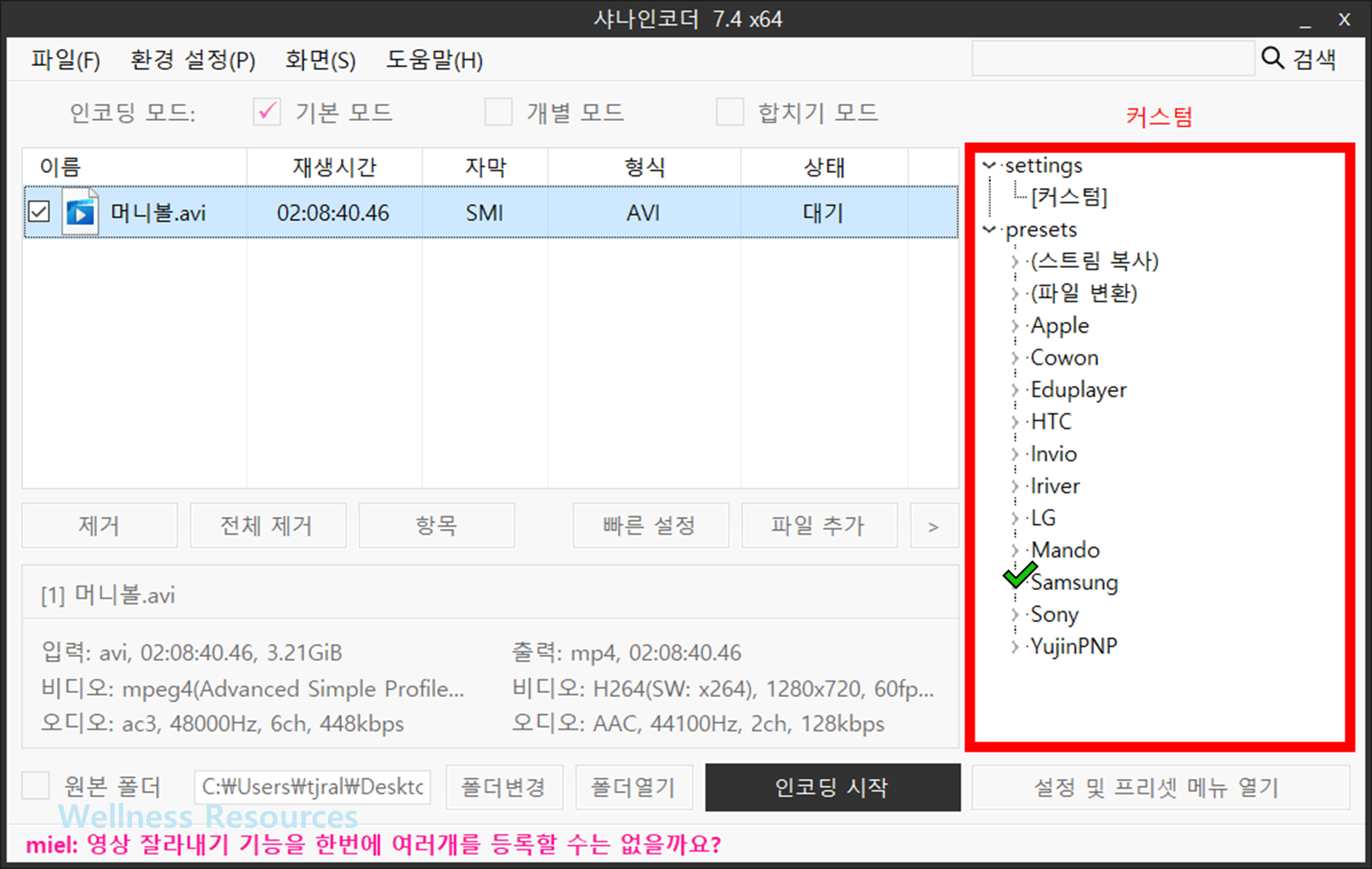Click the 머니볼.avi video file icon

(x=81, y=211)
